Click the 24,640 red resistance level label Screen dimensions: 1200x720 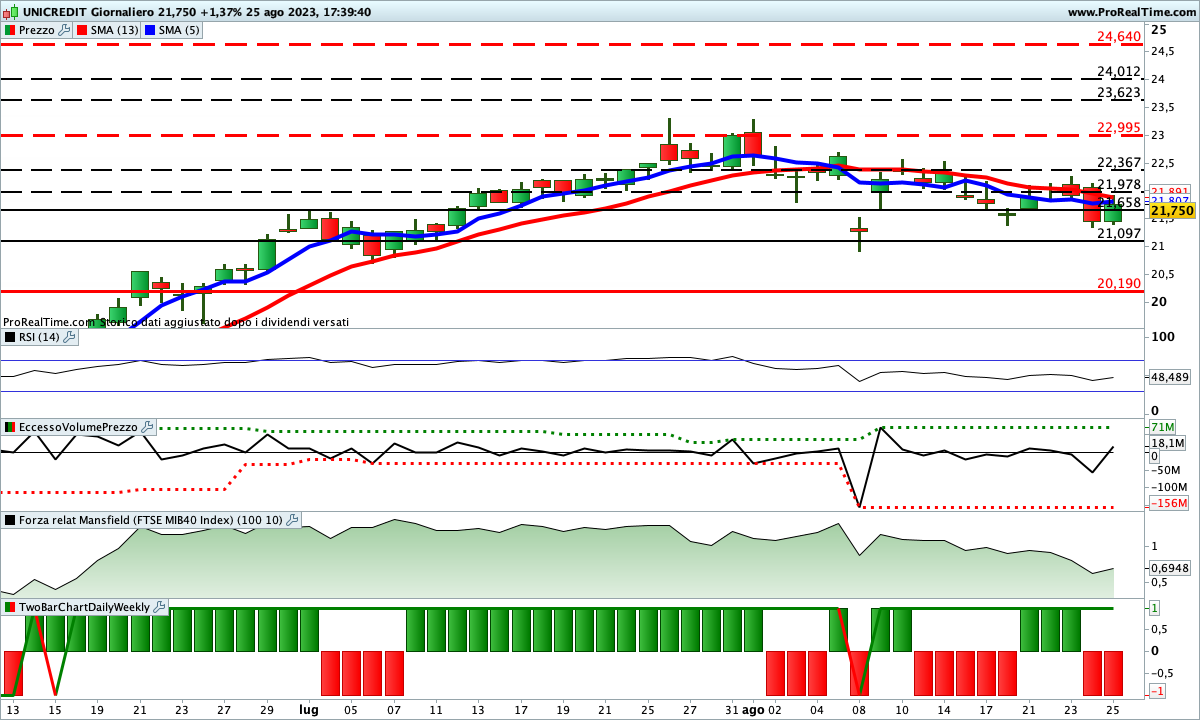[x=1119, y=37]
